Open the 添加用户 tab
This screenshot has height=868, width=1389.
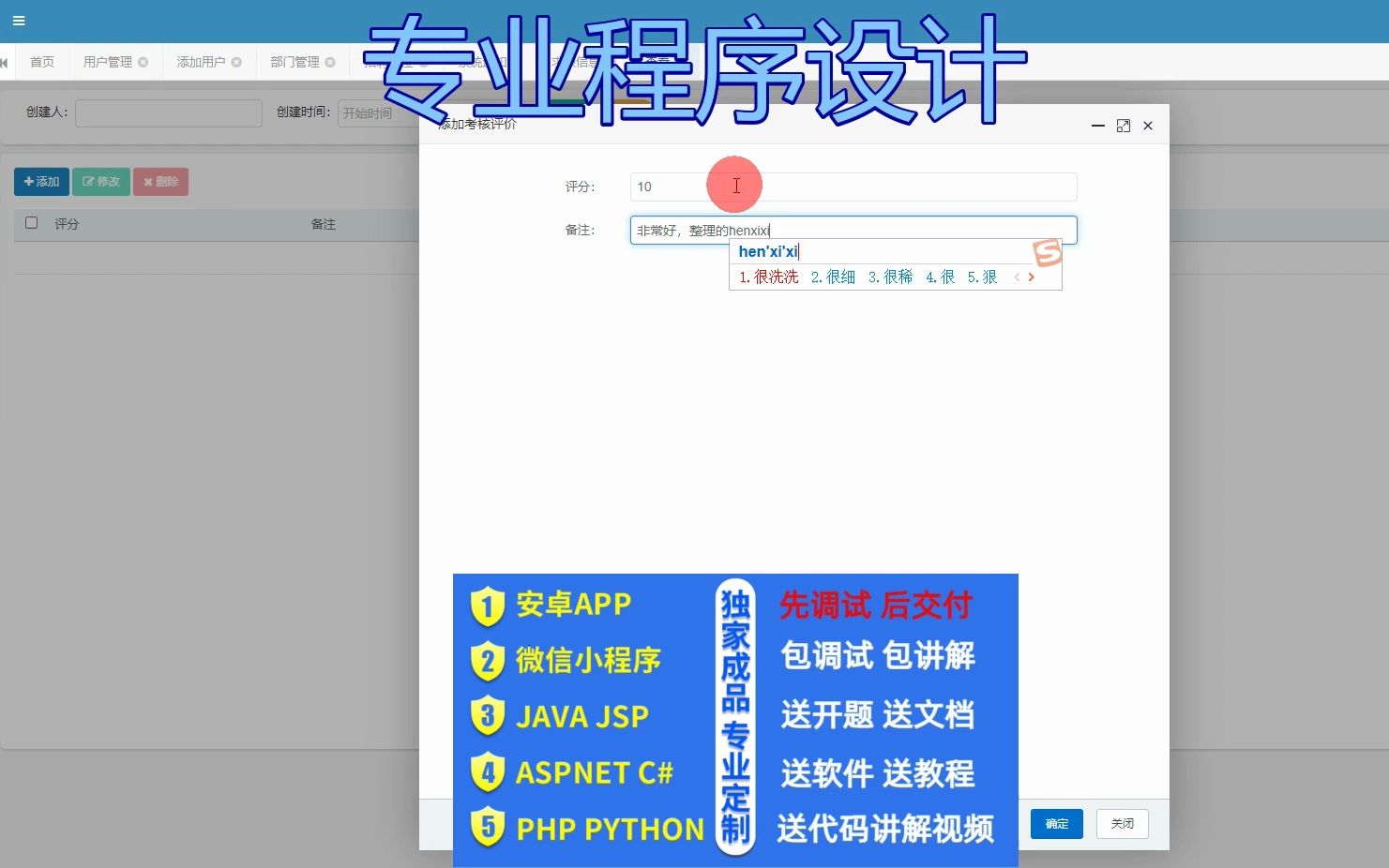coord(201,62)
